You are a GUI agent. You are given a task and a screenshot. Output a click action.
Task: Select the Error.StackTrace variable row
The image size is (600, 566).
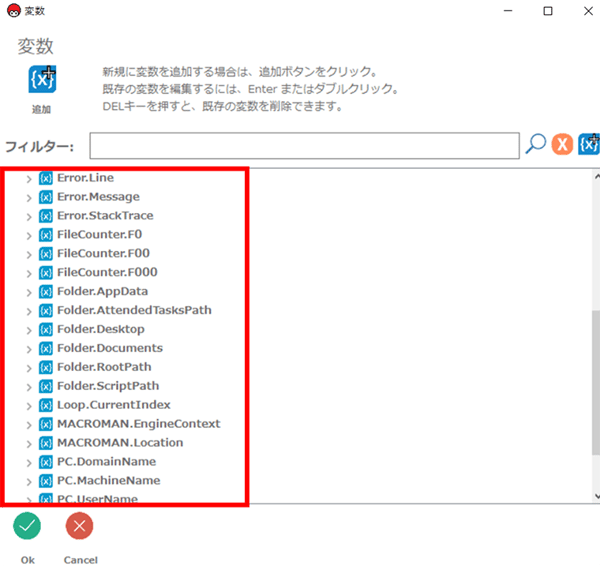pyautogui.click(x=105, y=216)
